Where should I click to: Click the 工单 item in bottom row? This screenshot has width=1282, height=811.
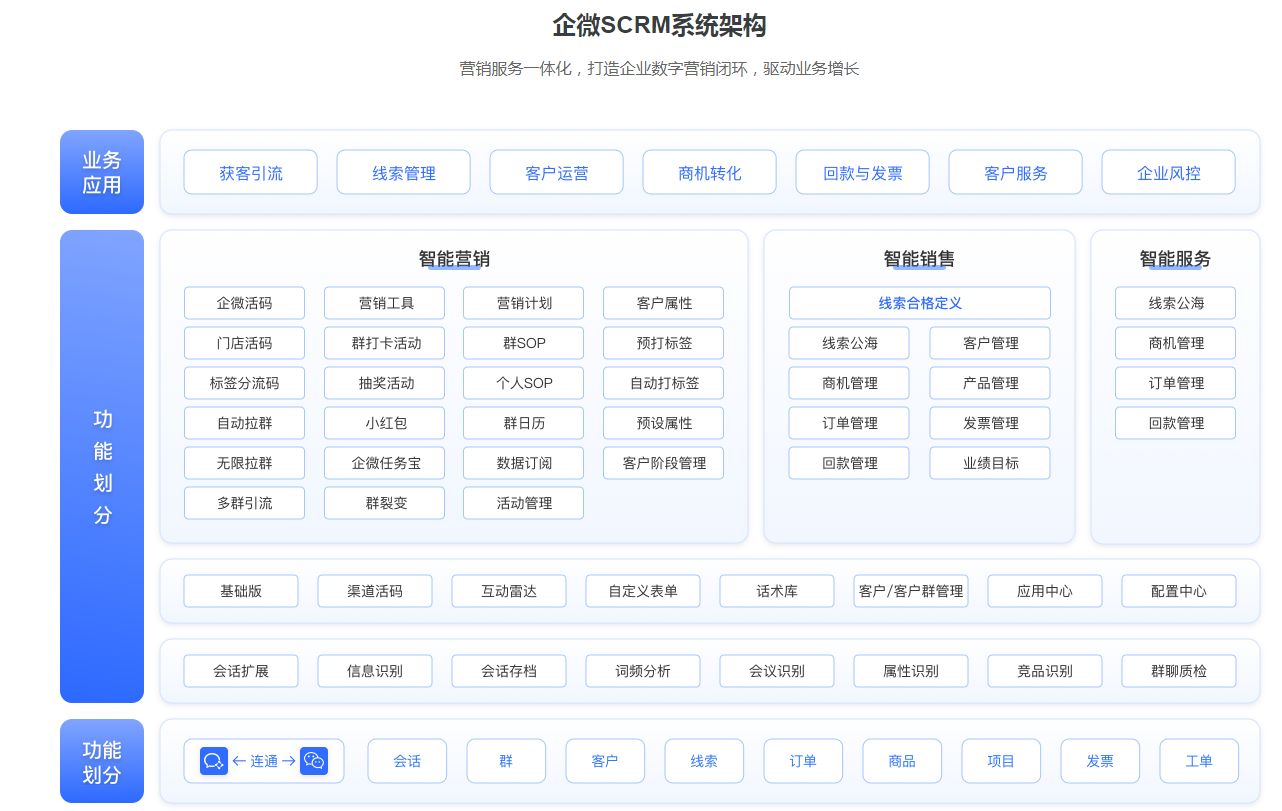pos(1199,761)
